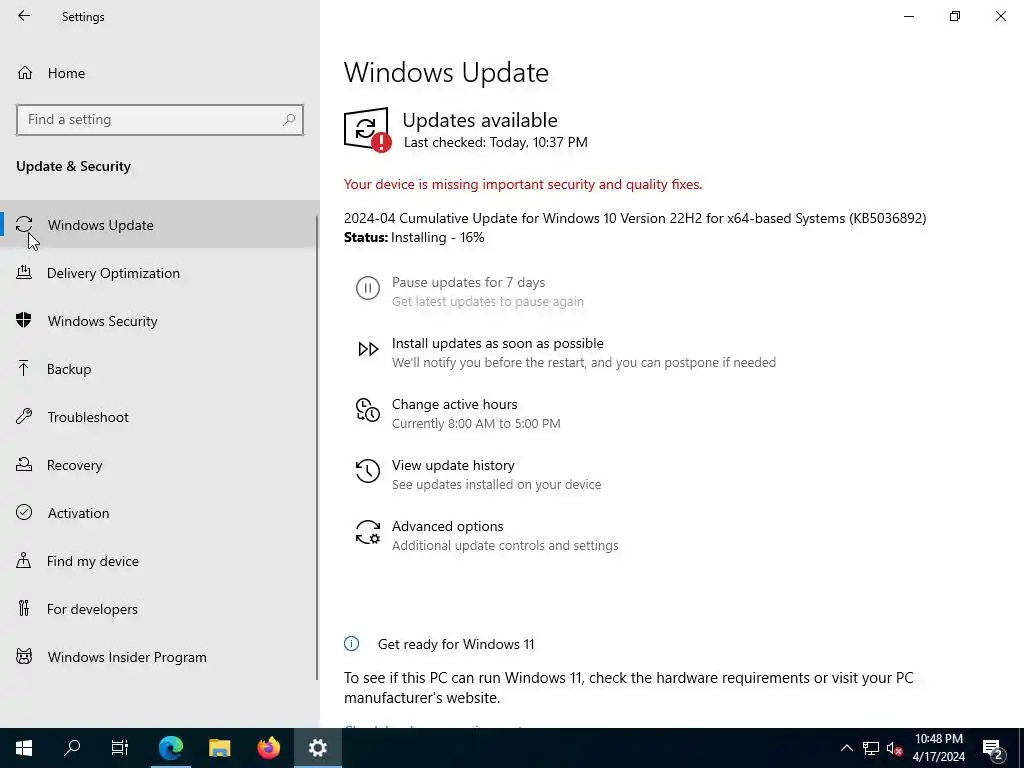Open File Explorer from taskbar
This screenshot has width=1024, height=768.
tap(219, 748)
